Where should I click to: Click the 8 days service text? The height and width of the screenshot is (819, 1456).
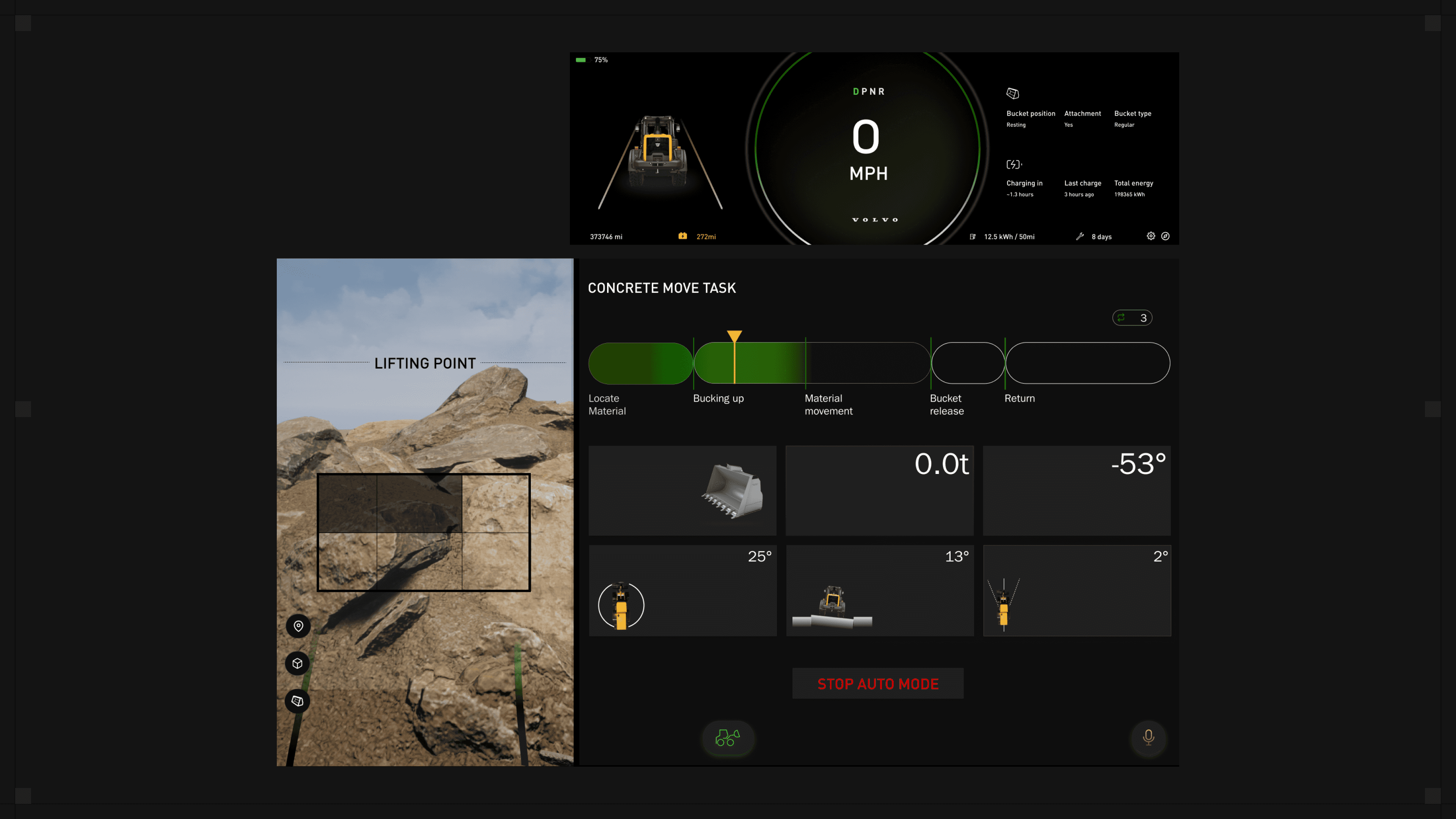tap(1101, 237)
